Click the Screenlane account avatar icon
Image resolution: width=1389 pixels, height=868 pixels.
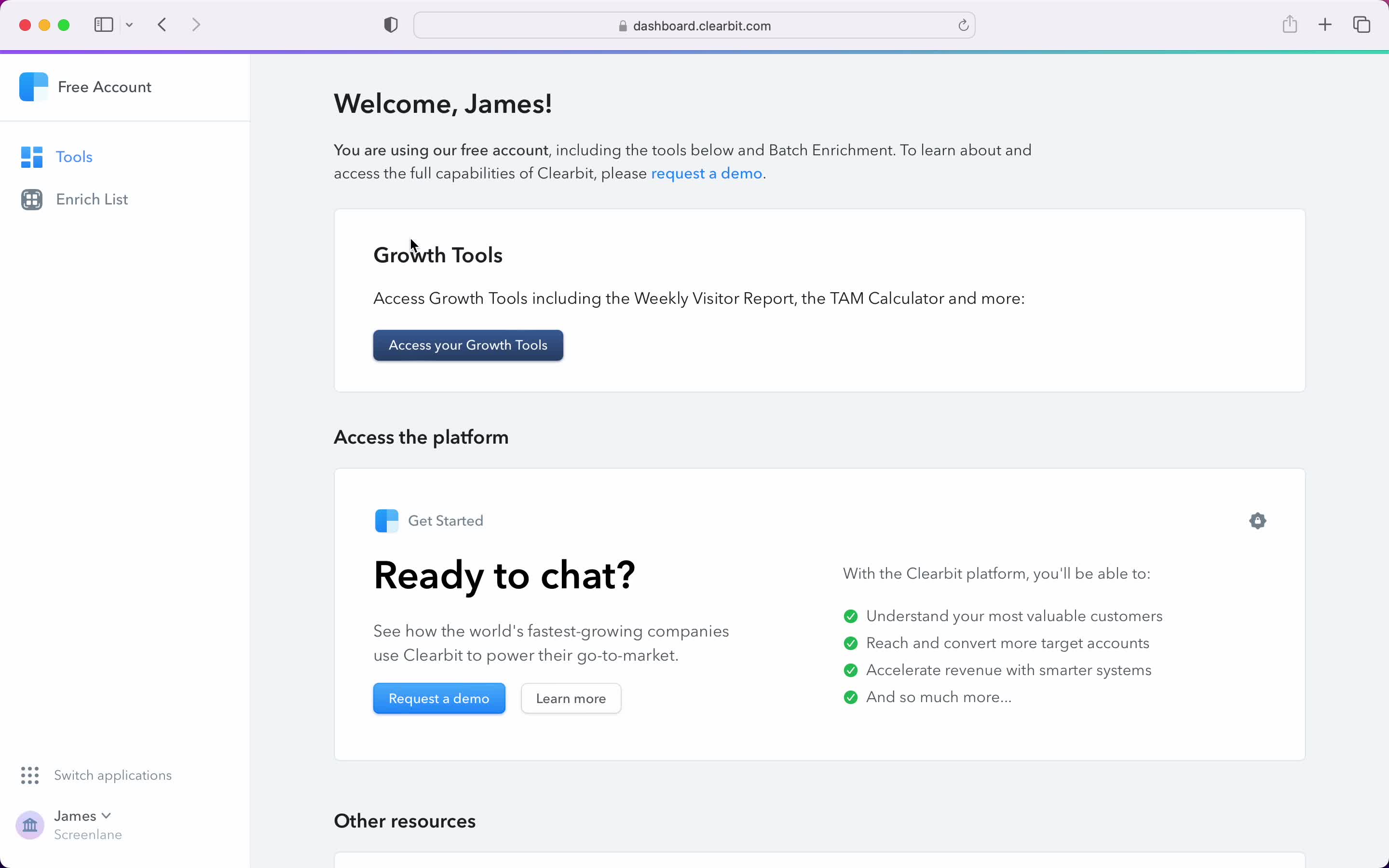(x=30, y=824)
